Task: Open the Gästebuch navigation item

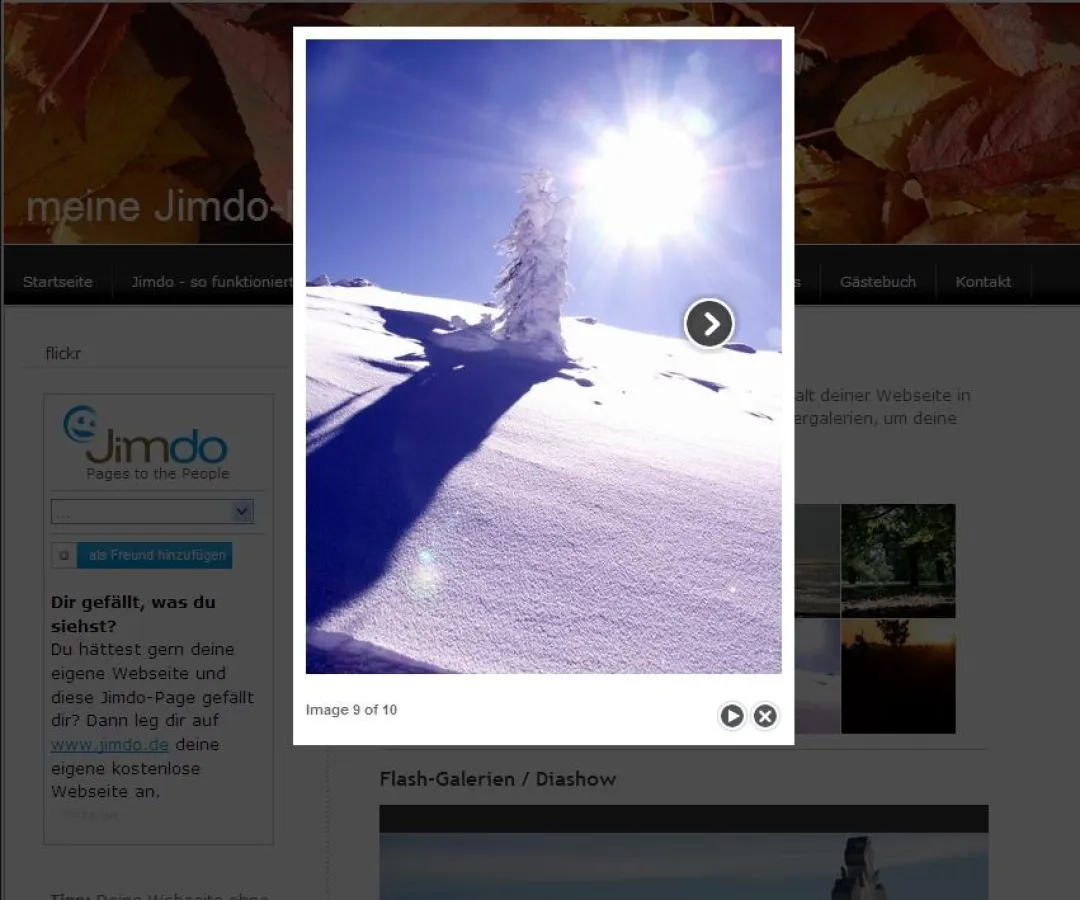Action: coord(877,282)
